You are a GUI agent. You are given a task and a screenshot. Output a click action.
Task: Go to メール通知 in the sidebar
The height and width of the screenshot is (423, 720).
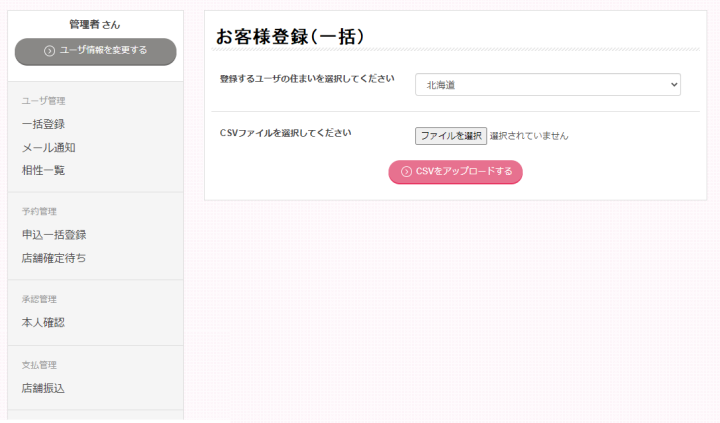pyautogui.click(x=48, y=147)
